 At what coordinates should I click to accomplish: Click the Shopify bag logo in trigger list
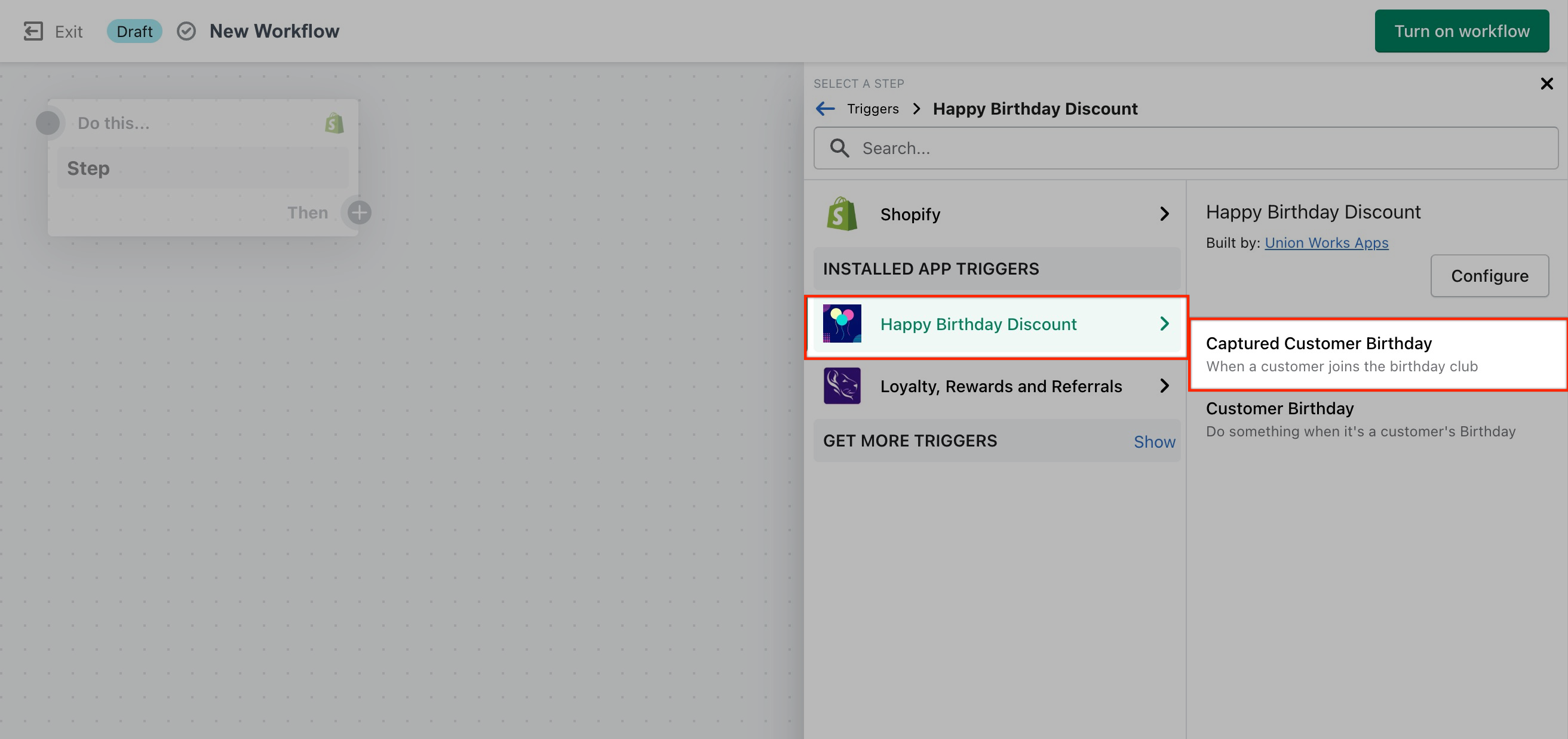(842, 214)
